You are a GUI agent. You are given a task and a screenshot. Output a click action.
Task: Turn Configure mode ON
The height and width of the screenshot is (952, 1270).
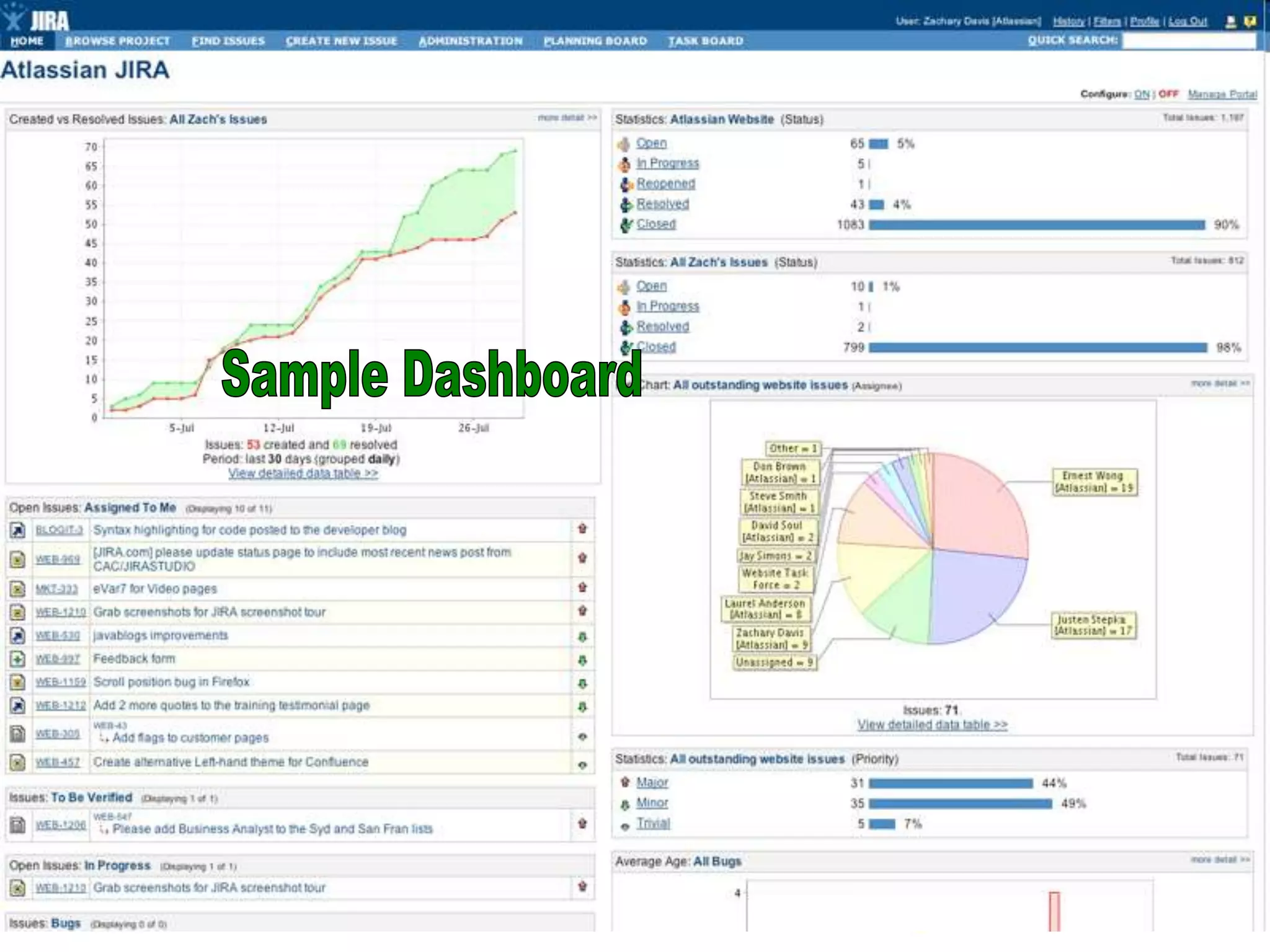coord(1142,94)
